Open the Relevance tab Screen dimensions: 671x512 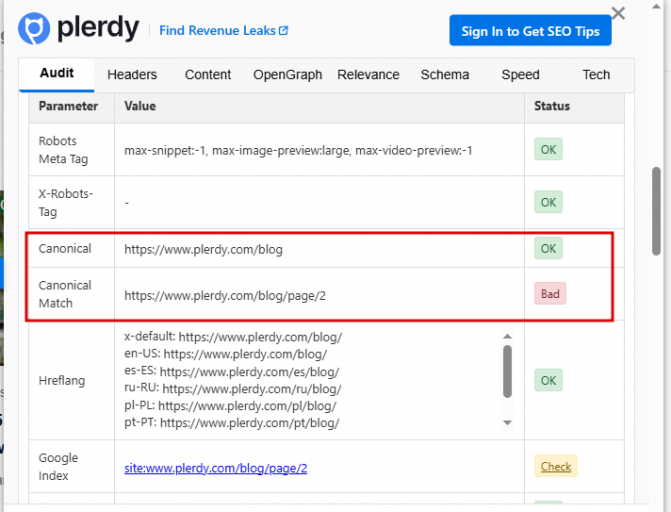coord(368,75)
